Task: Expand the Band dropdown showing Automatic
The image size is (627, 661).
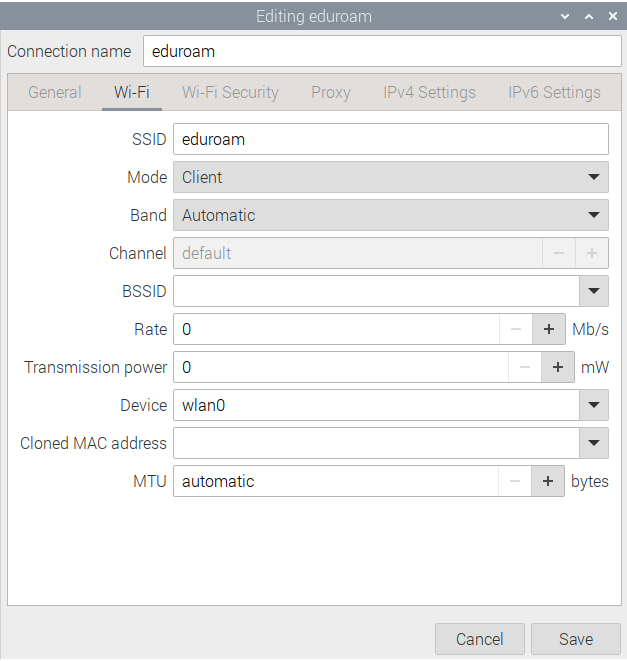Action: pos(390,215)
